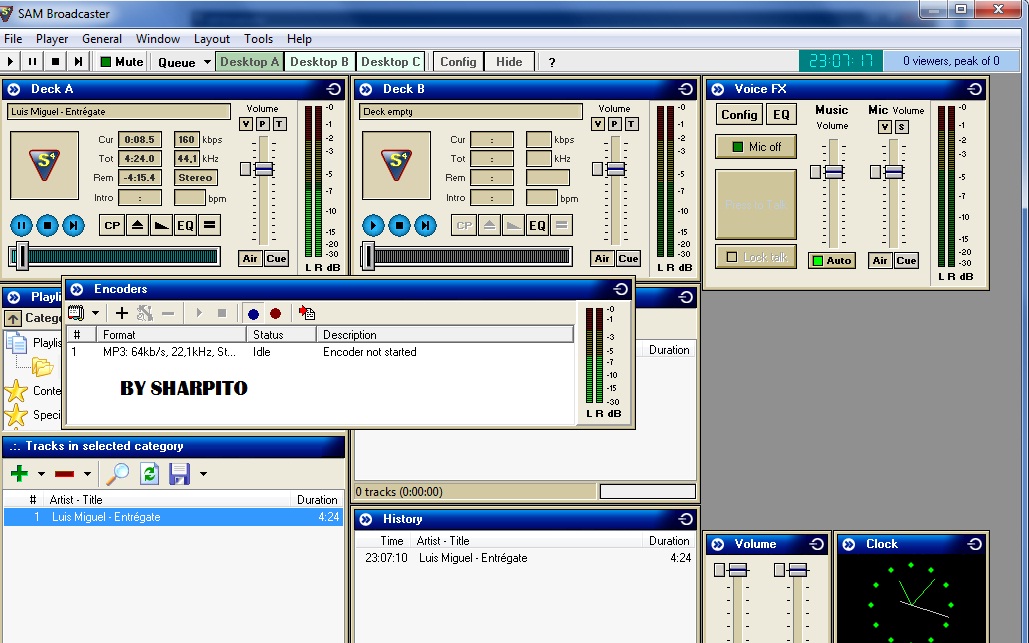
Task: Collapse Deck A panel via header arrow icon
Action: pos(14,89)
